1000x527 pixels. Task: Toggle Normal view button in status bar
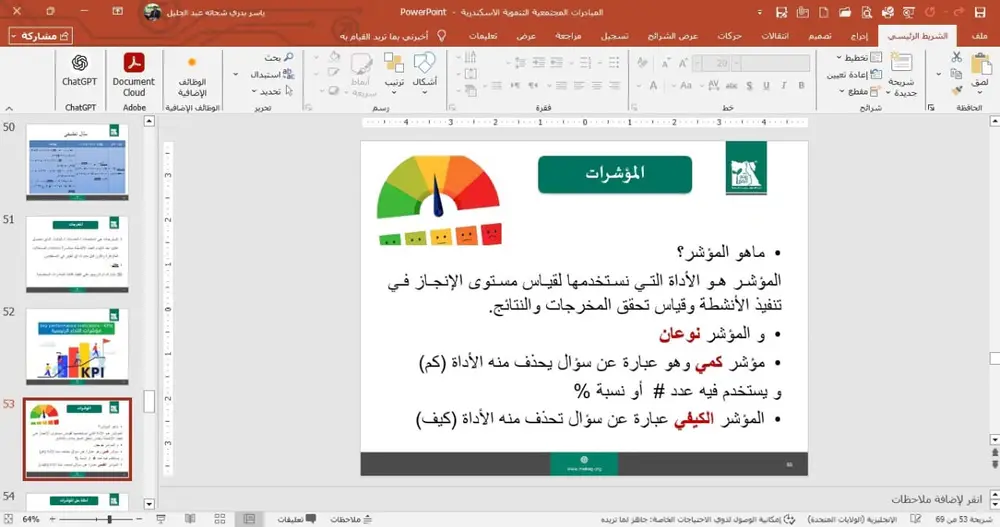coord(249,519)
